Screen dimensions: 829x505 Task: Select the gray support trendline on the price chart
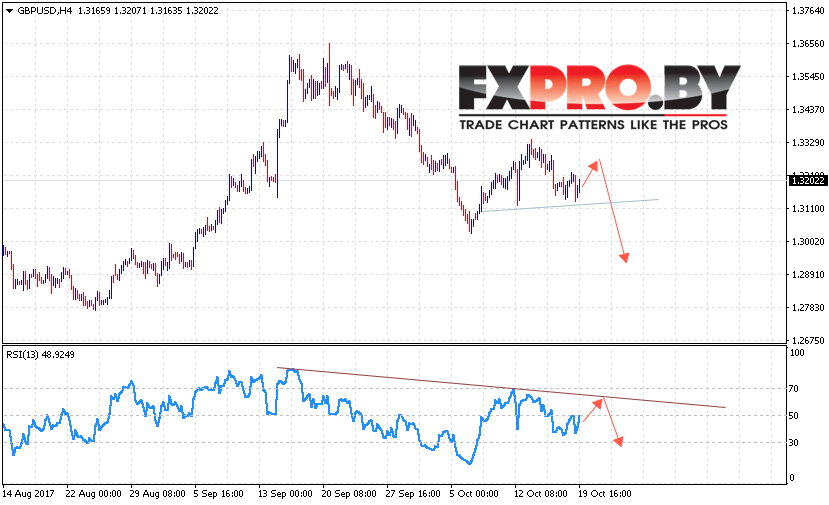tap(570, 205)
